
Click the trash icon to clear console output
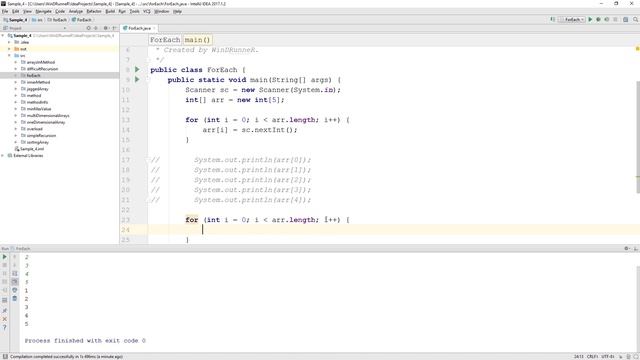point(15,298)
